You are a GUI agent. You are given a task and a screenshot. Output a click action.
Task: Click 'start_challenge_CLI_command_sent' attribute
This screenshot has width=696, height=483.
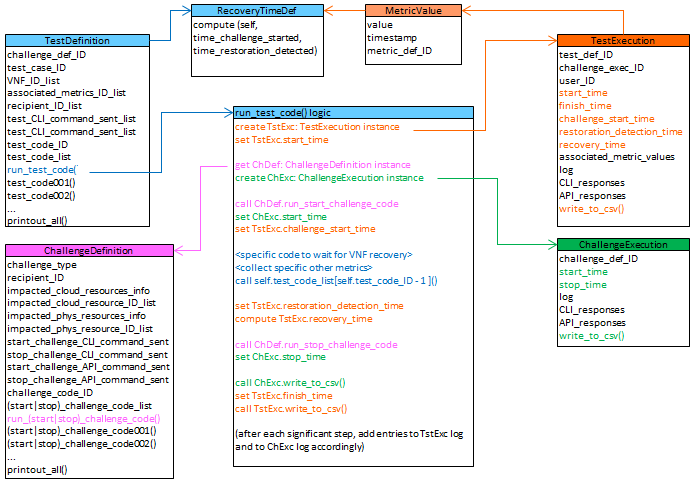click(88, 342)
